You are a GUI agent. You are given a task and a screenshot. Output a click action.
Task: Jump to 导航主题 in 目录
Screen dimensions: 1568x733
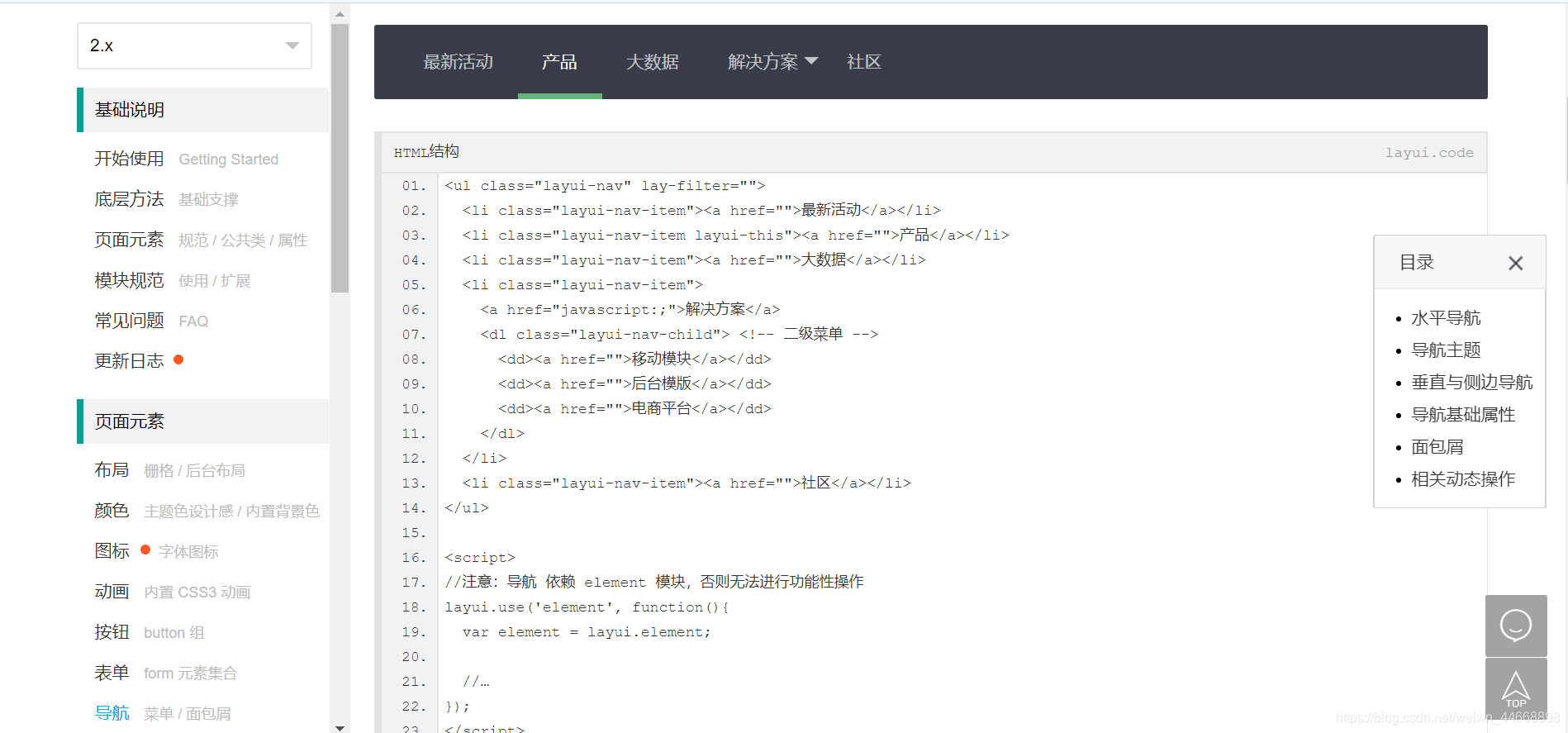(x=1446, y=350)
